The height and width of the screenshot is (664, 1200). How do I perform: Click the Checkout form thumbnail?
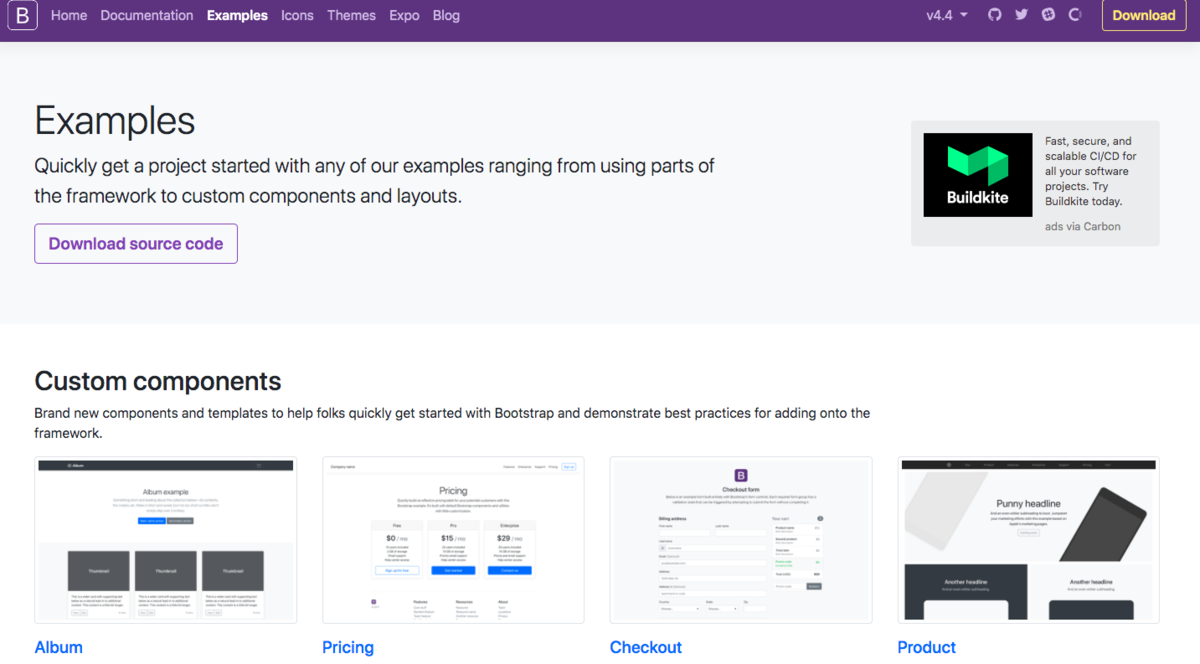point(741,540)
